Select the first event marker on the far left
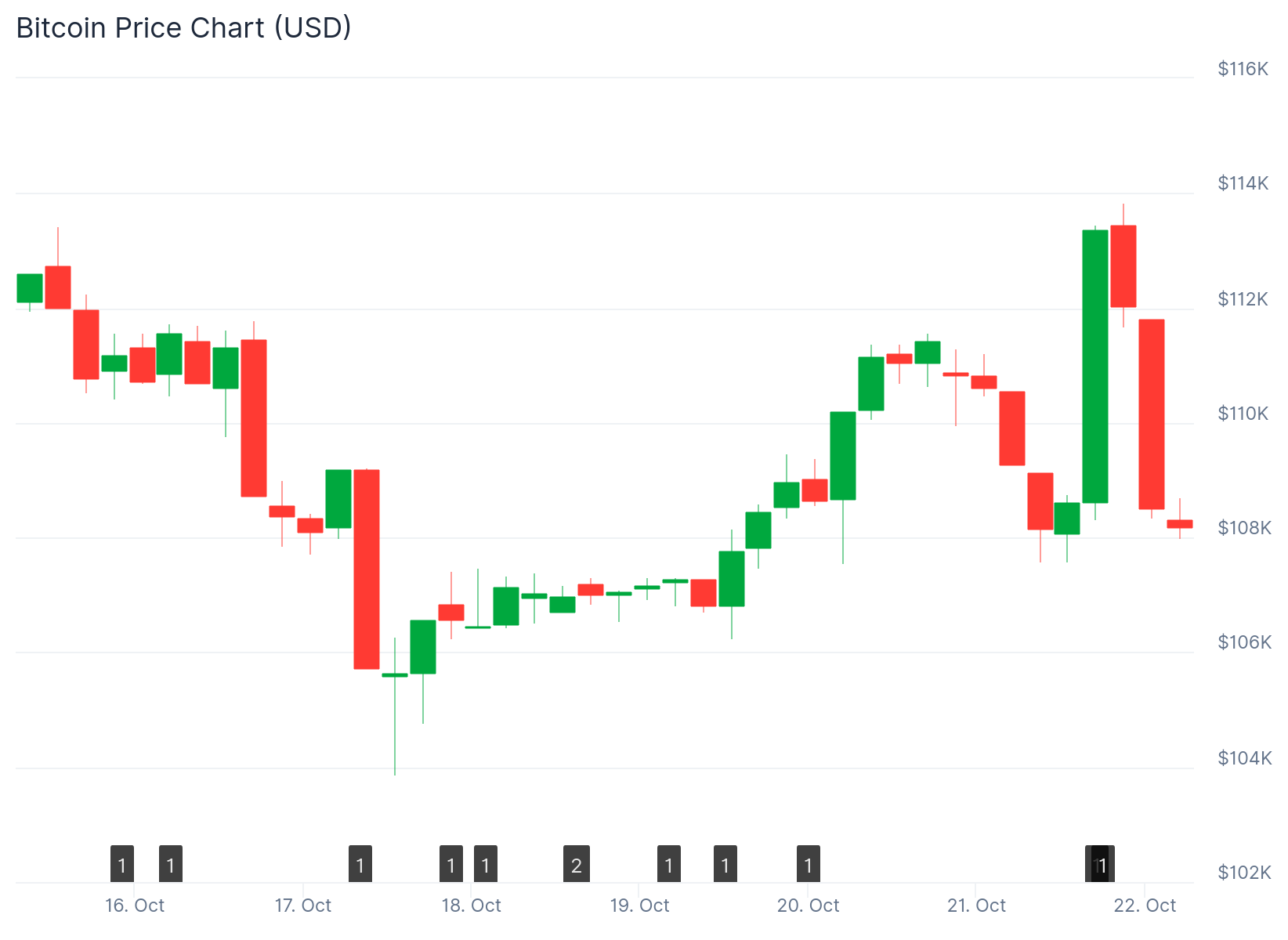 click(122, 865)
